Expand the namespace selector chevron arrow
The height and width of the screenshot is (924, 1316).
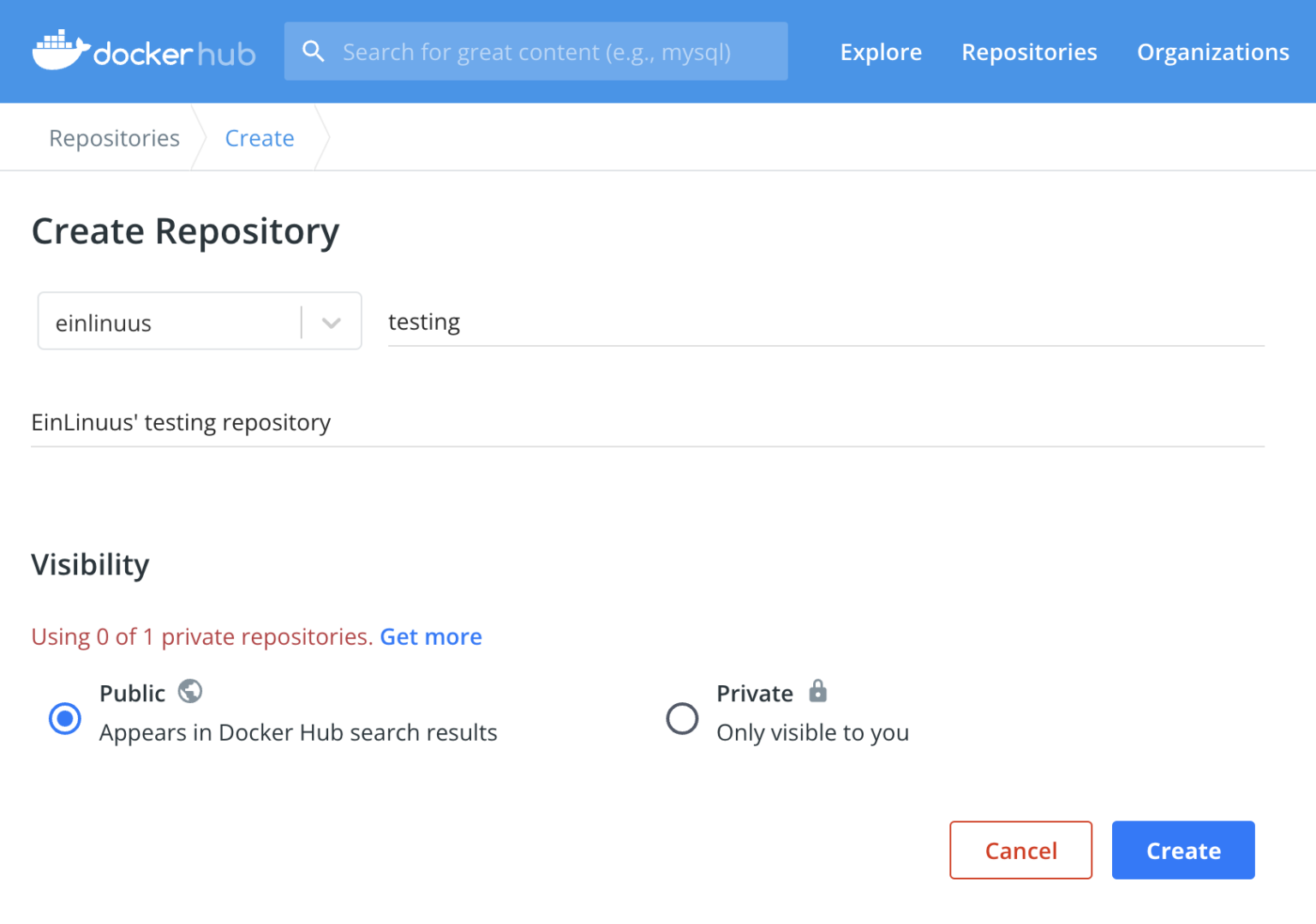[332, 323]
